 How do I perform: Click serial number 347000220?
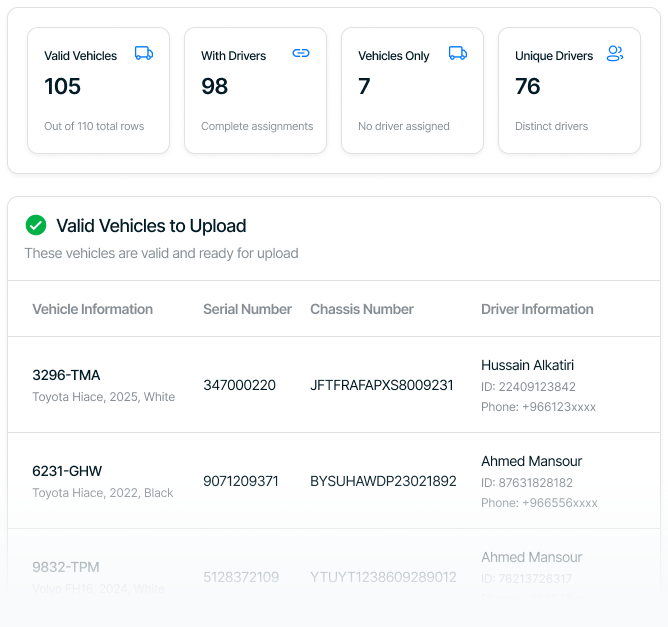239,385
